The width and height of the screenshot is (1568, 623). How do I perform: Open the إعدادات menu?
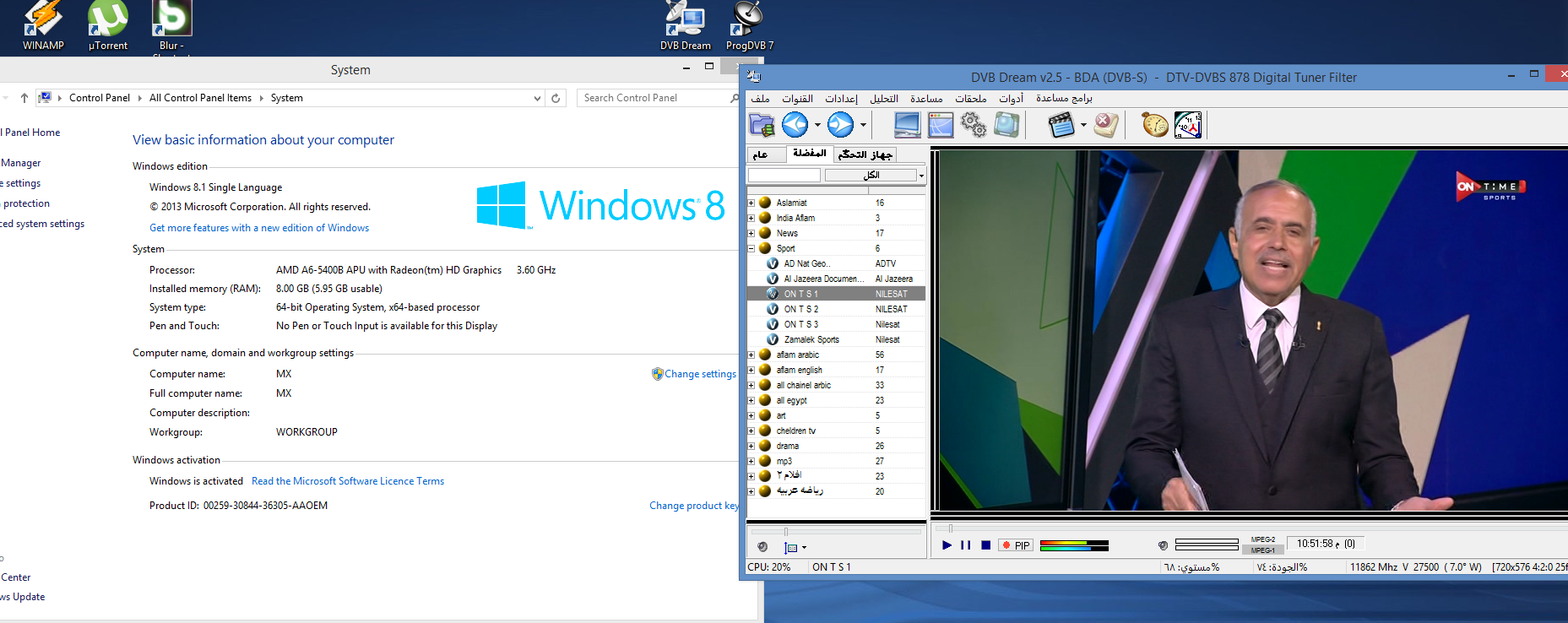tap(841, 99)
